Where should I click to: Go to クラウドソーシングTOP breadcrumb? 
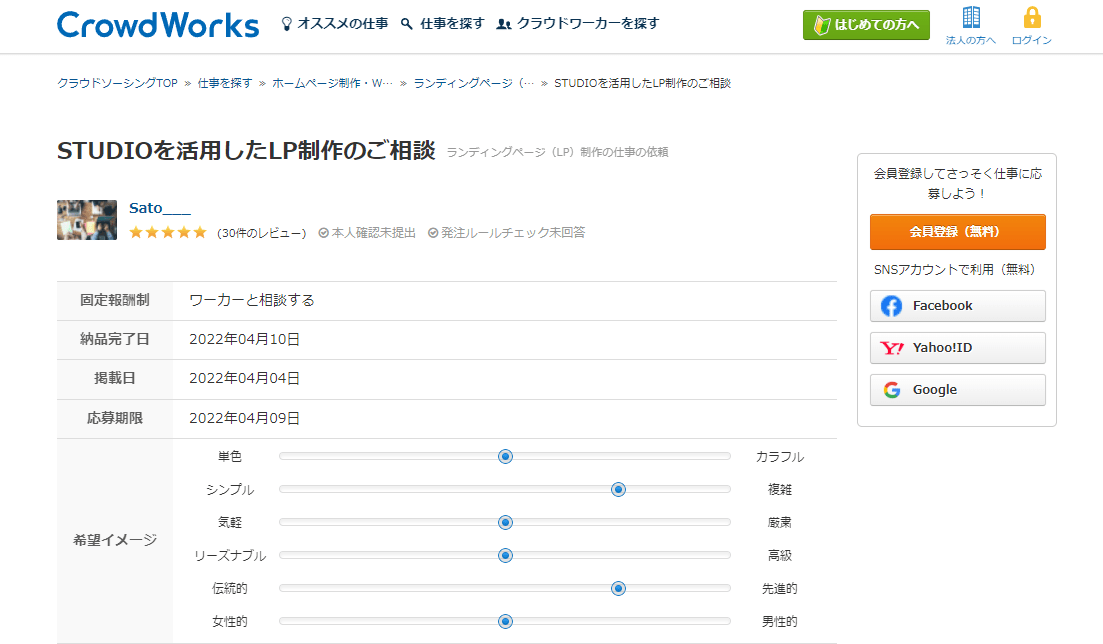point(117,83)
